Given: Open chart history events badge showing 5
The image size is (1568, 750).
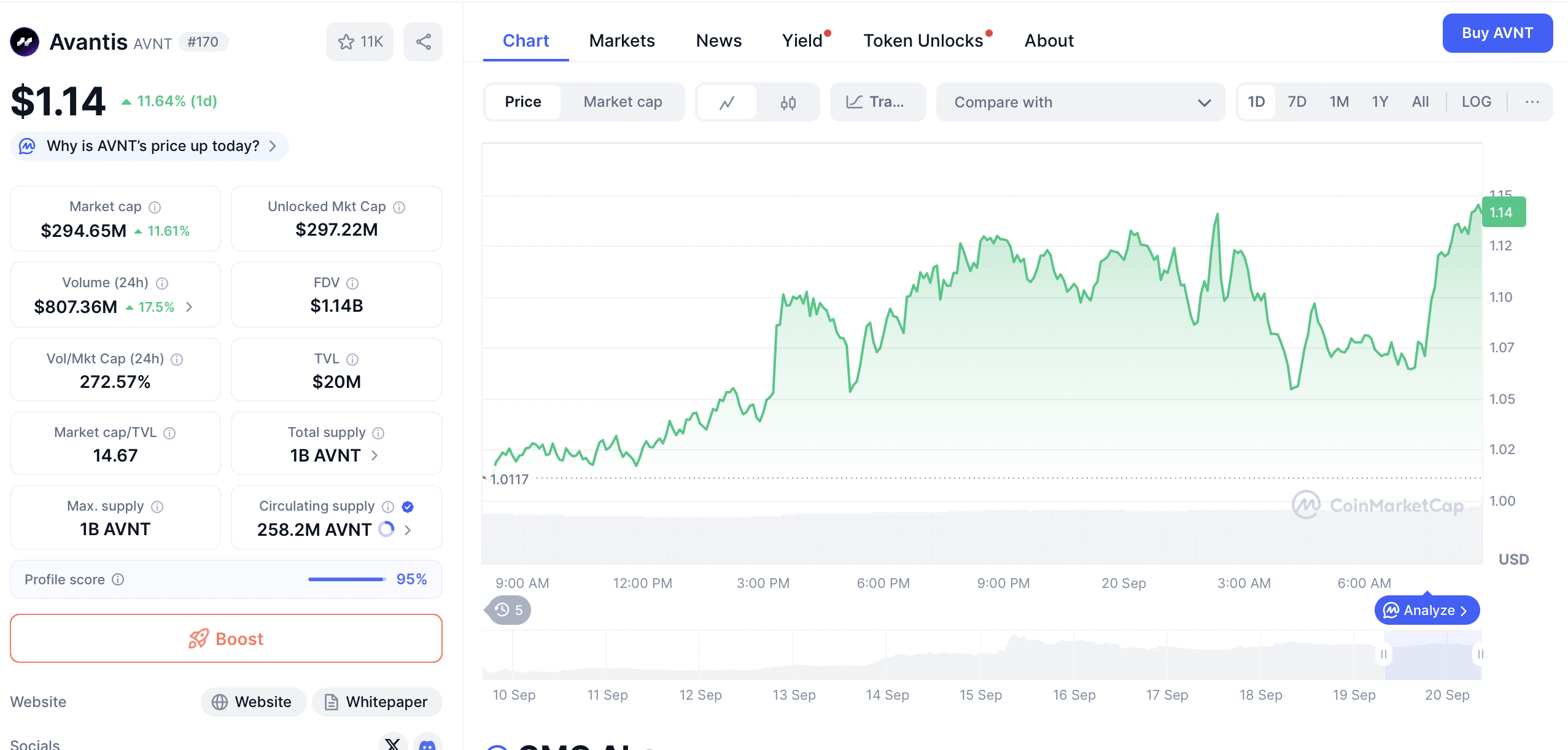Looking at the screenshot, I should [509, 610].
